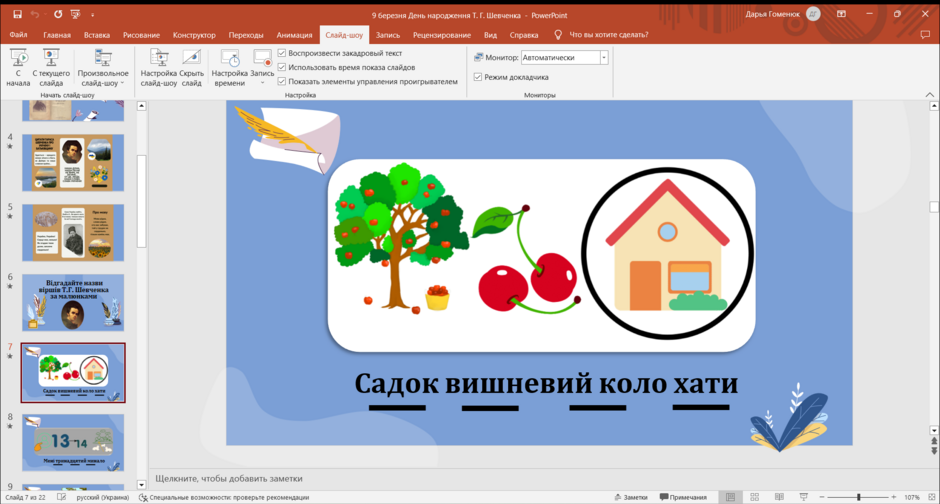Viewport: 940px width, 504px height.
Task: Toggle "Режим докладчика" checkbox
Action: (478, 77)
